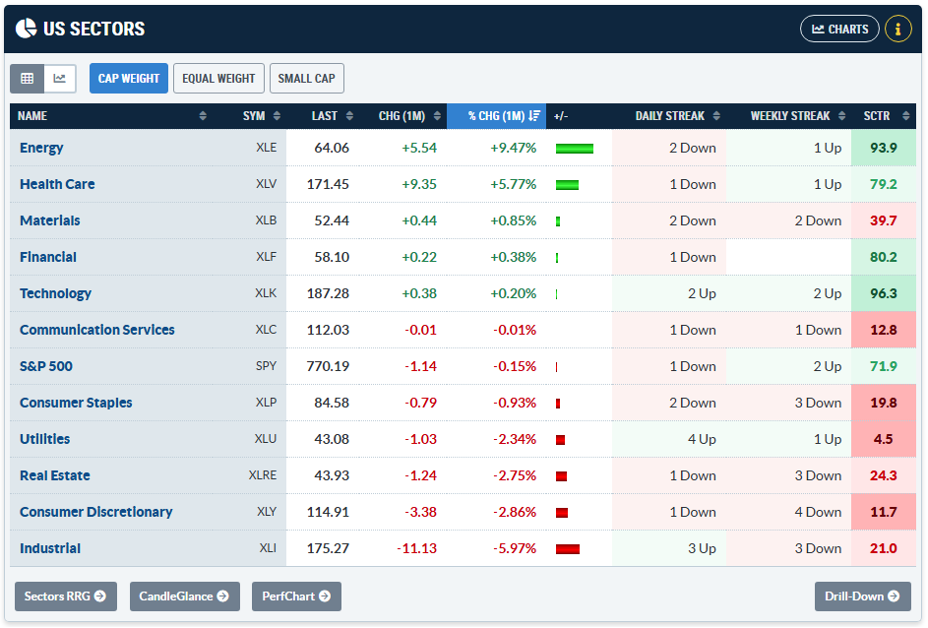Open the CandleGlance button
928x628 pixels.
[185, 596]
